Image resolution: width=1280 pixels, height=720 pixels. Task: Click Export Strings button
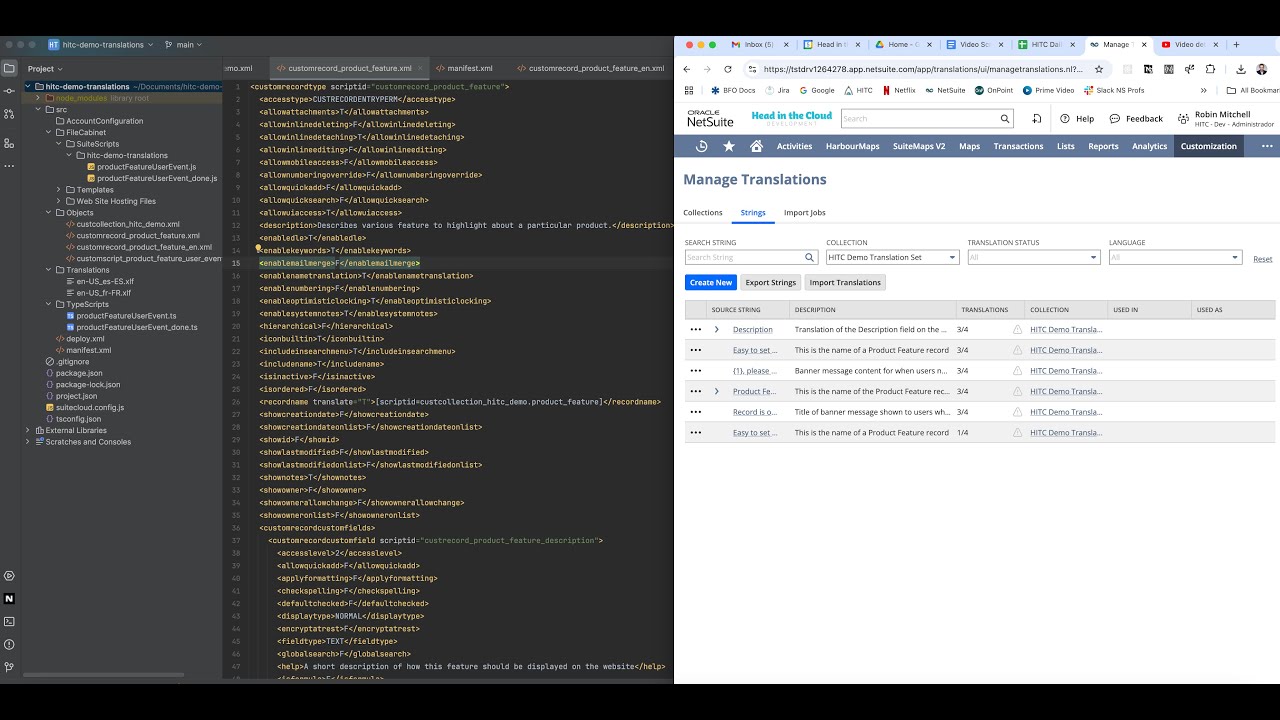coord(770,283)
